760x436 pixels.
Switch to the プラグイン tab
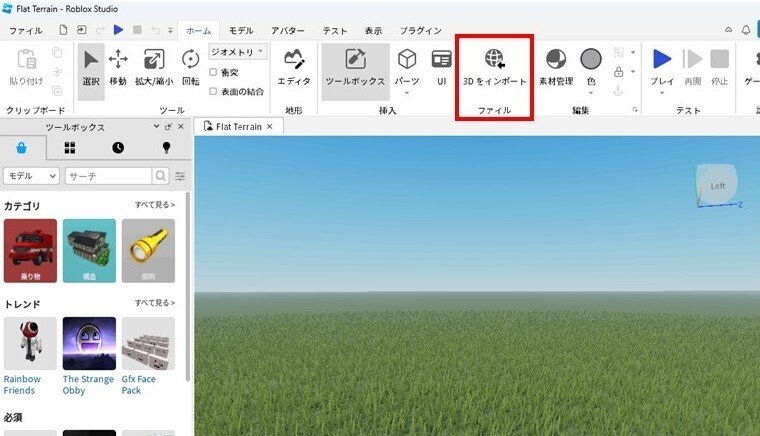[421, 31]
